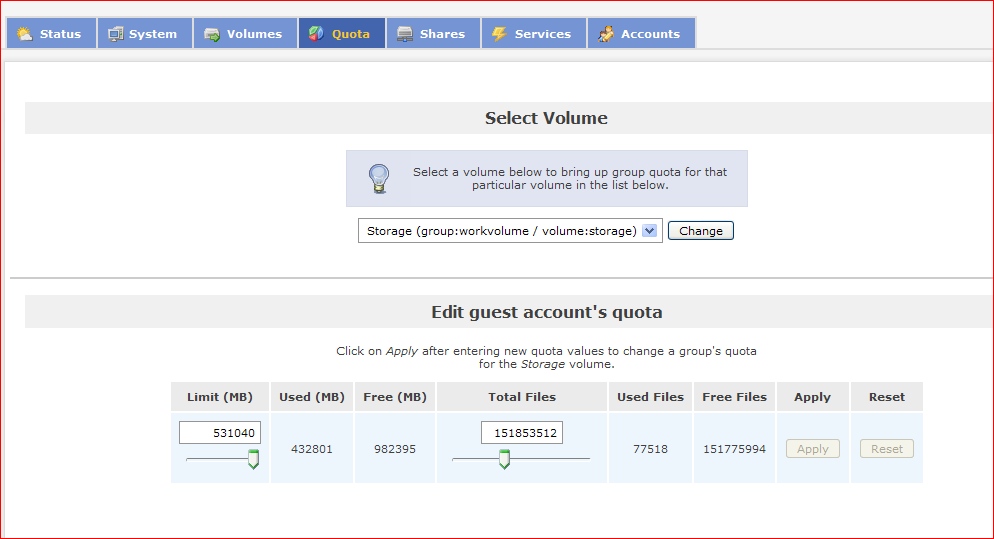
Task: Click the sun icon on Status tab
Action: point(24,34)
